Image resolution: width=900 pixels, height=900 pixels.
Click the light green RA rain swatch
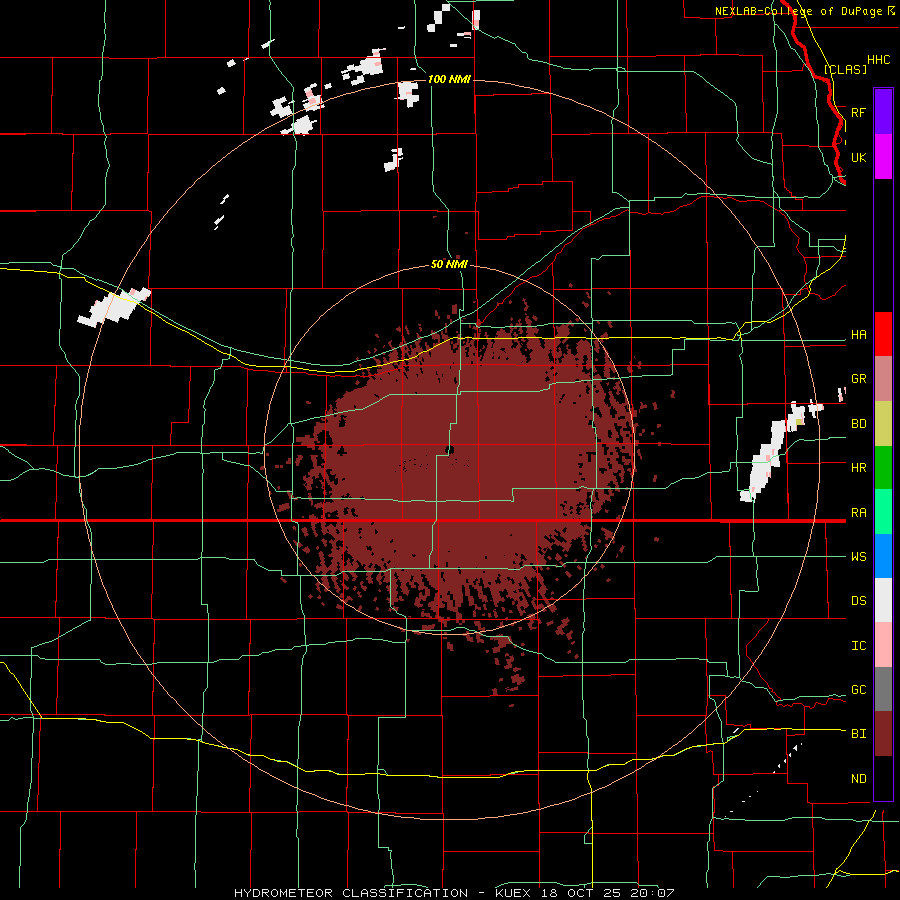pos(883,512)
